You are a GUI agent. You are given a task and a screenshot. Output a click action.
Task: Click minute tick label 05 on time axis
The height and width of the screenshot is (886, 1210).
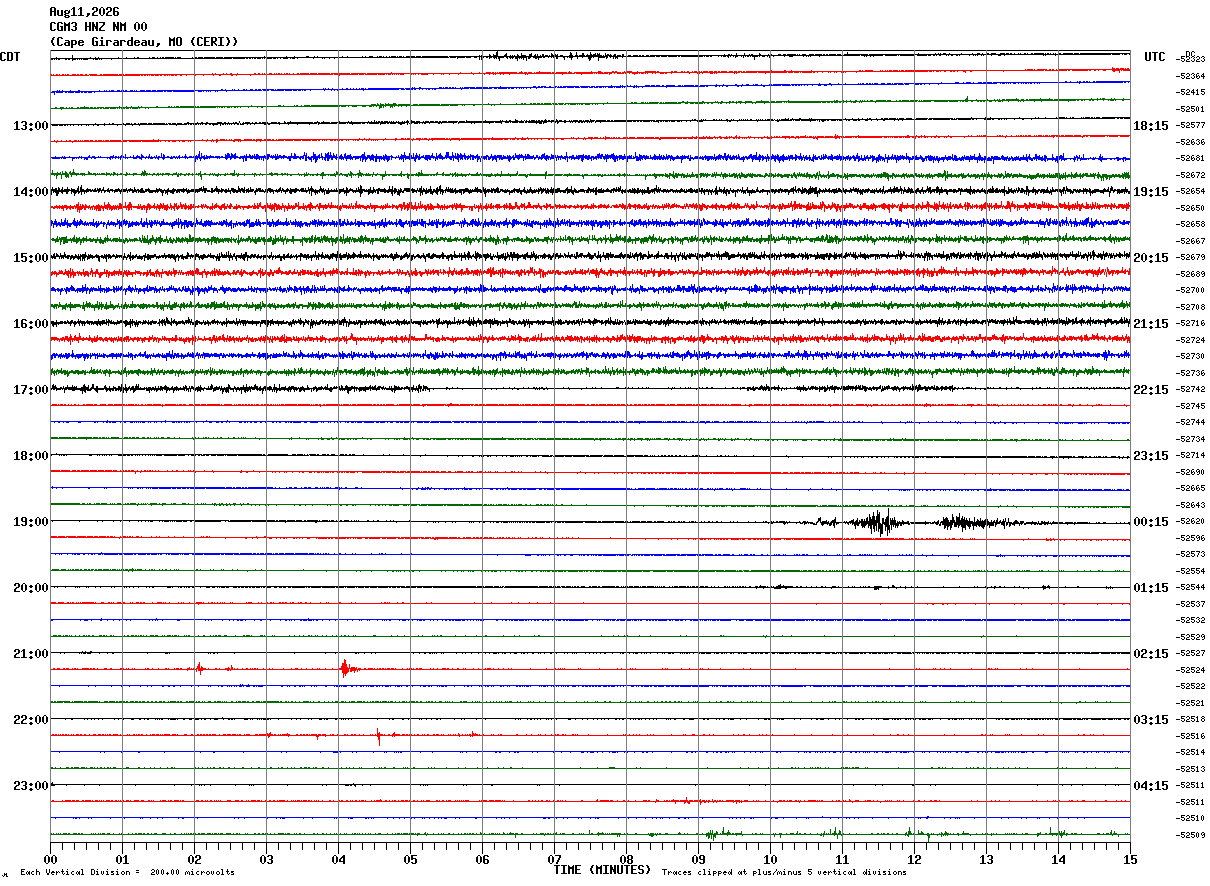(410, 859)
